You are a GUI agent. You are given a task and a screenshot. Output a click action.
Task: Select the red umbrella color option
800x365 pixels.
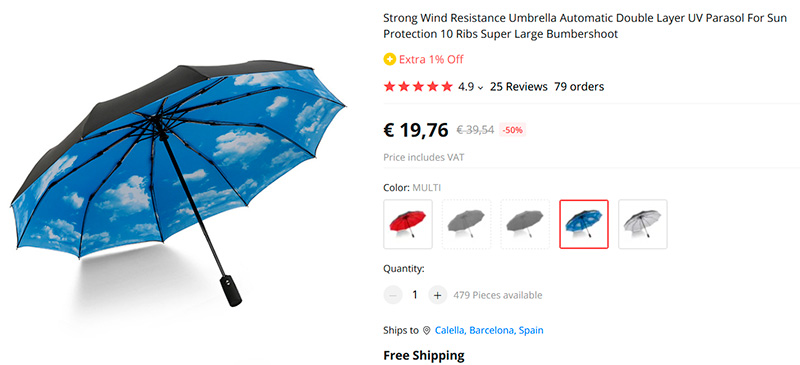tap(408, 224)
